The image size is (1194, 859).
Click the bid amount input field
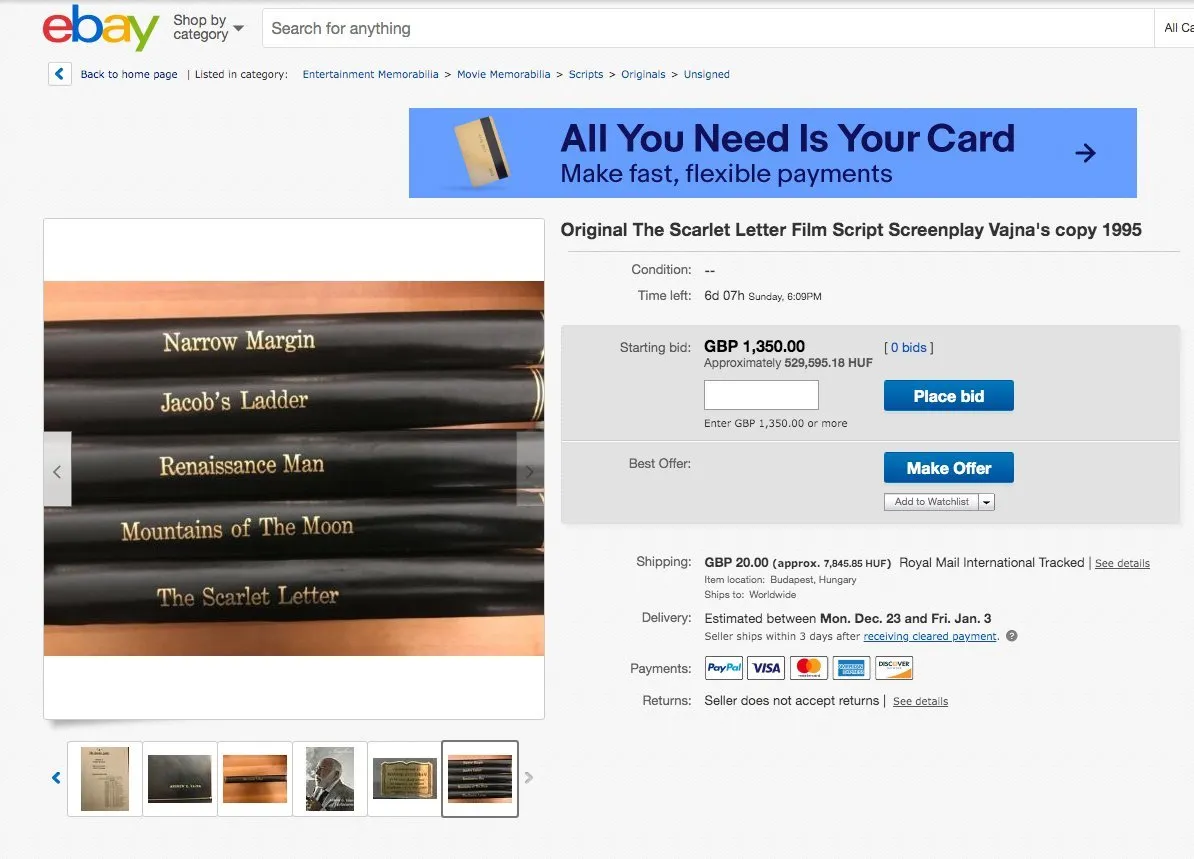[761, 395]
